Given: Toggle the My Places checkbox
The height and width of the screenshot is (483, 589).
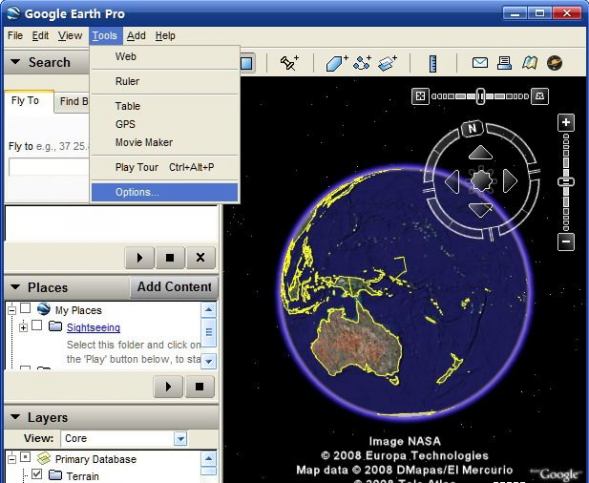Looking at the screenshot, I should point(25,308).
